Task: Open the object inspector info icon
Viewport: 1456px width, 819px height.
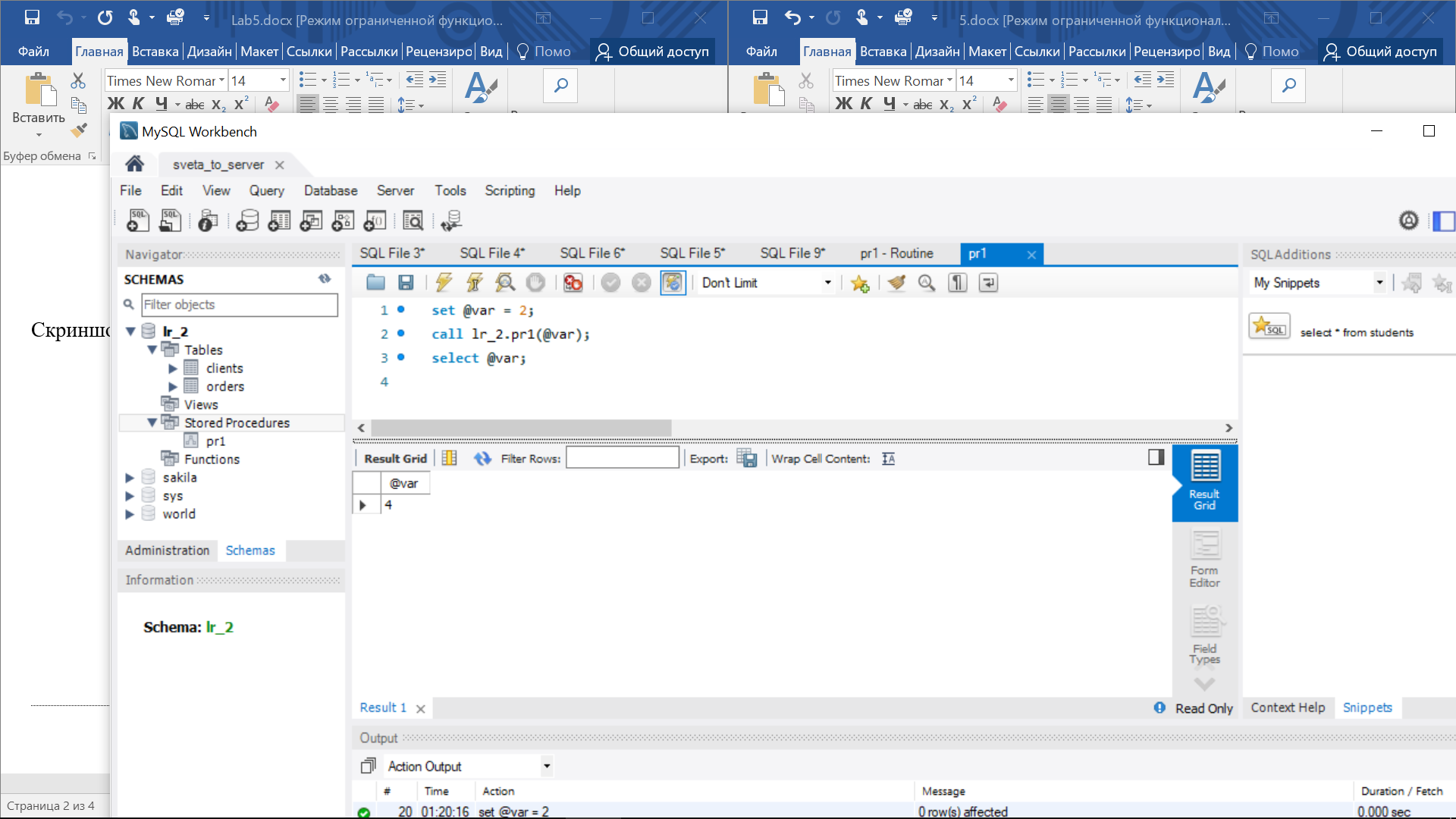Action: (x=208, y=221)
